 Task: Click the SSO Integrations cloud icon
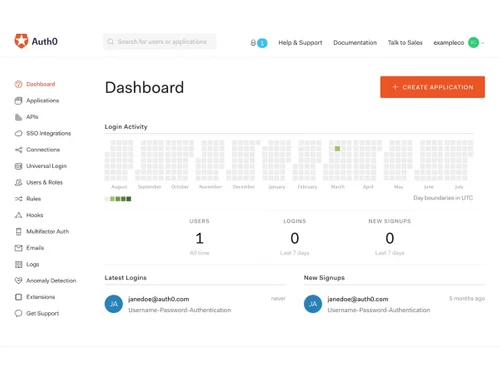[x=18, y=133]
